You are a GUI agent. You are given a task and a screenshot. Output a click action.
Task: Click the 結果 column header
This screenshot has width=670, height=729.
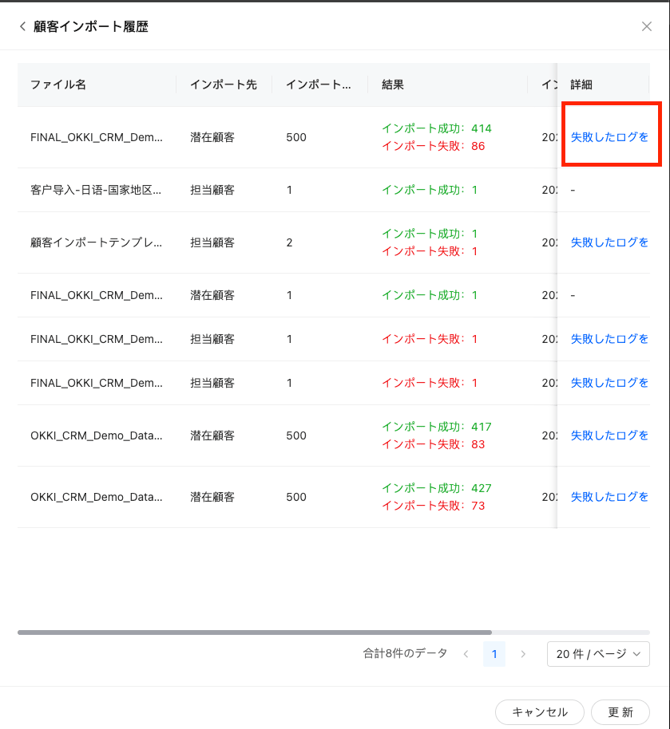(x=392, y=84)
